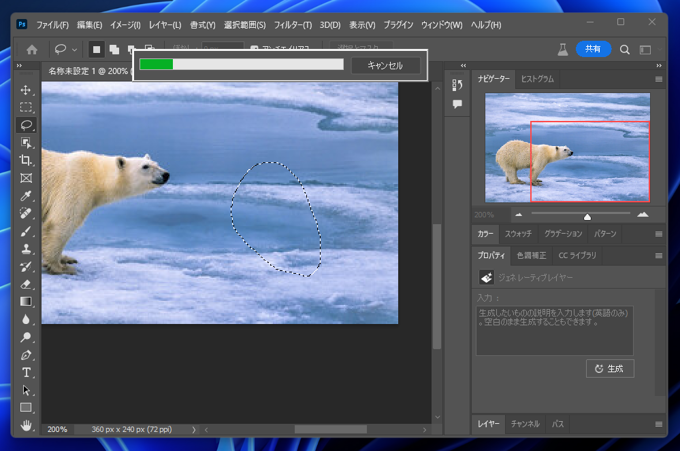
Task: Open the search magnifier in the top bar
Action: [x=624, y=50]
